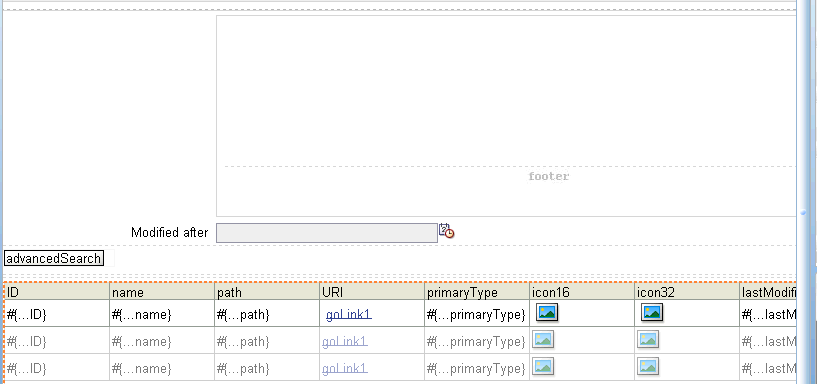817x384 pixels.
Task: Select the ID column header
Action: tap(57, 292)
